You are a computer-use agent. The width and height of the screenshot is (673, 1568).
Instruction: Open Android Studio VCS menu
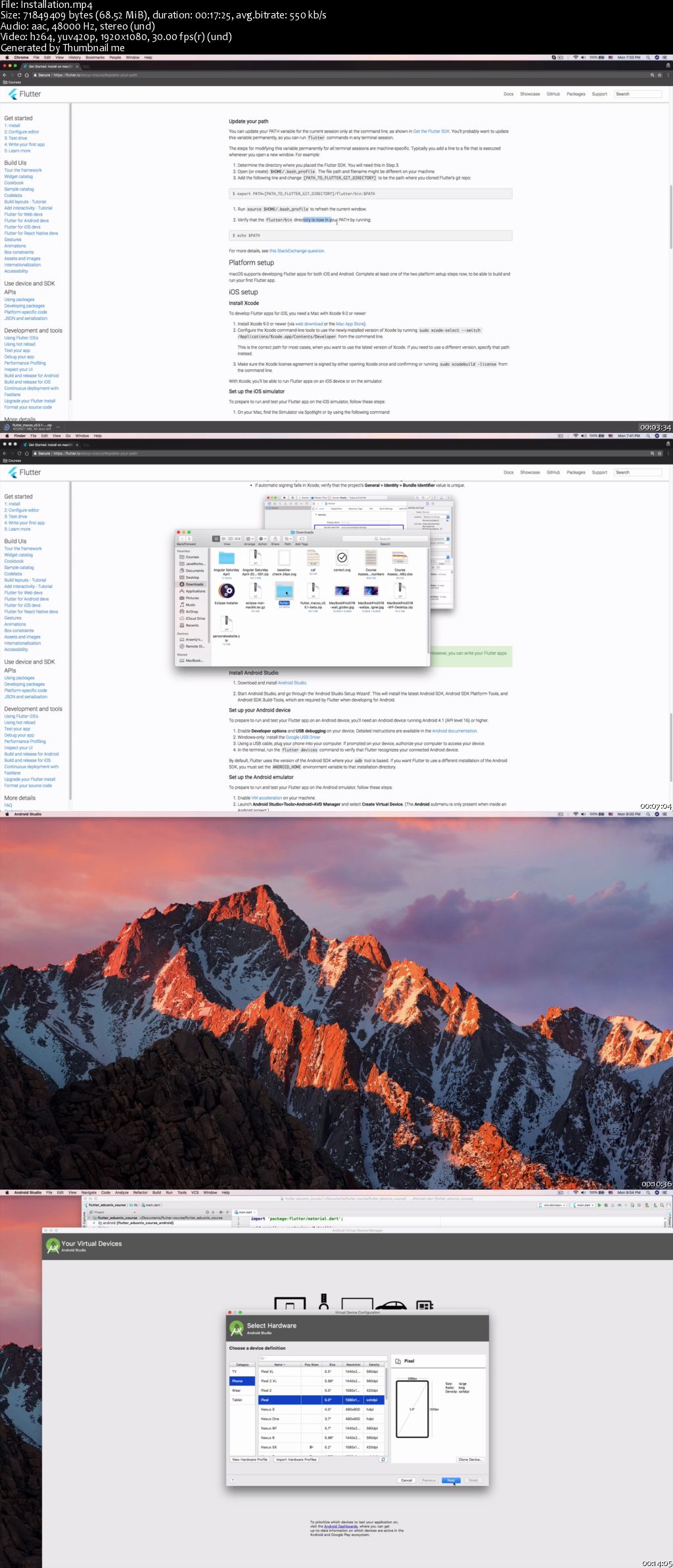tap(195, 1192)
